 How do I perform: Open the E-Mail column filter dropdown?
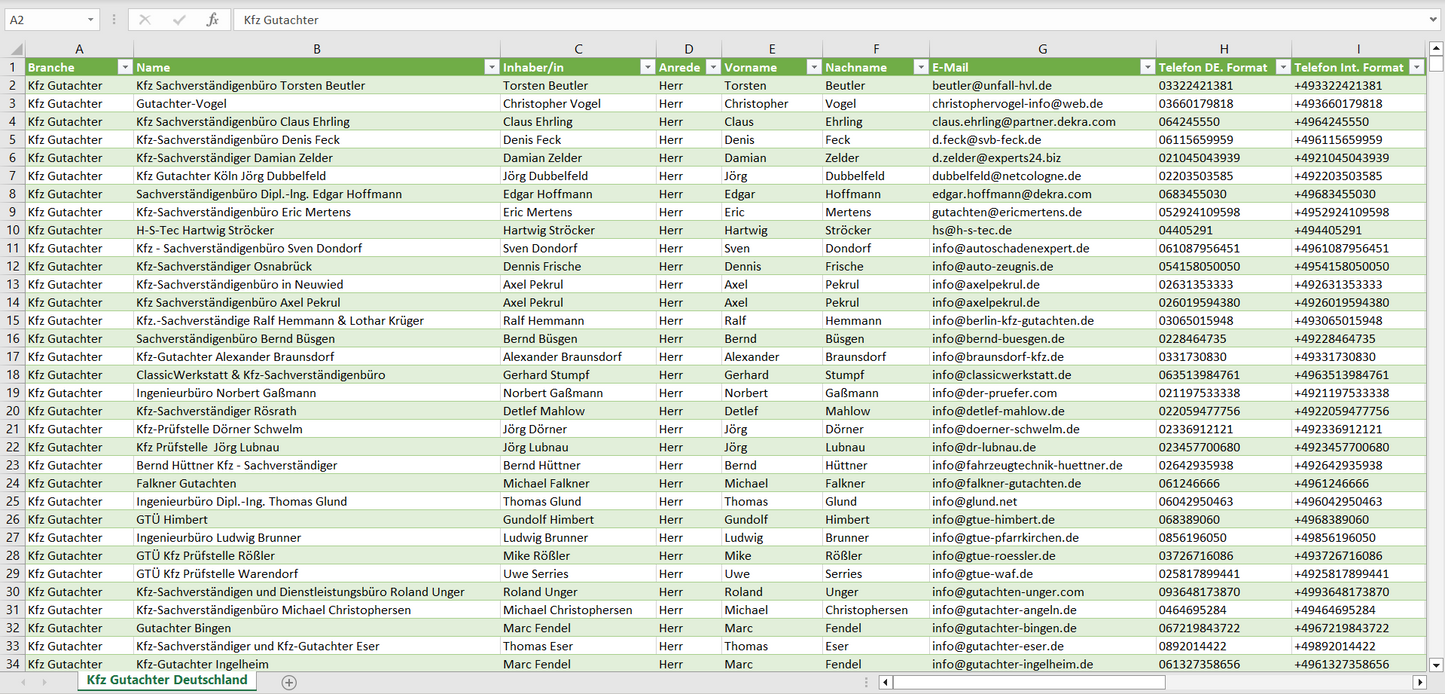click(1146, 67)
